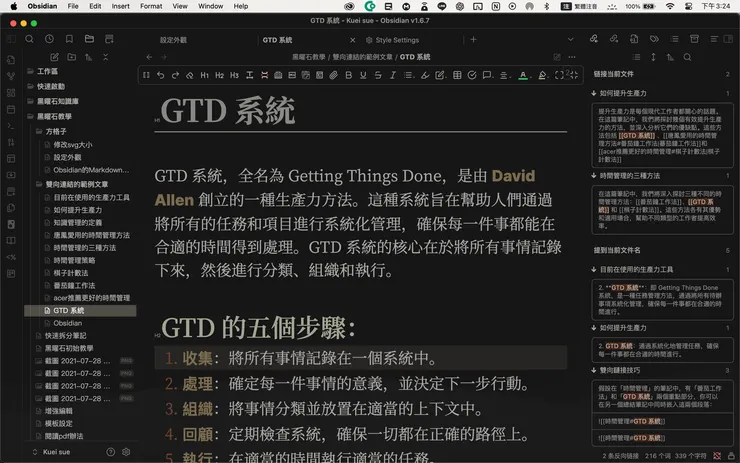Search within the backlinks panel
The height and width of the screenshot is (463, 740).
tap(687, 57)
